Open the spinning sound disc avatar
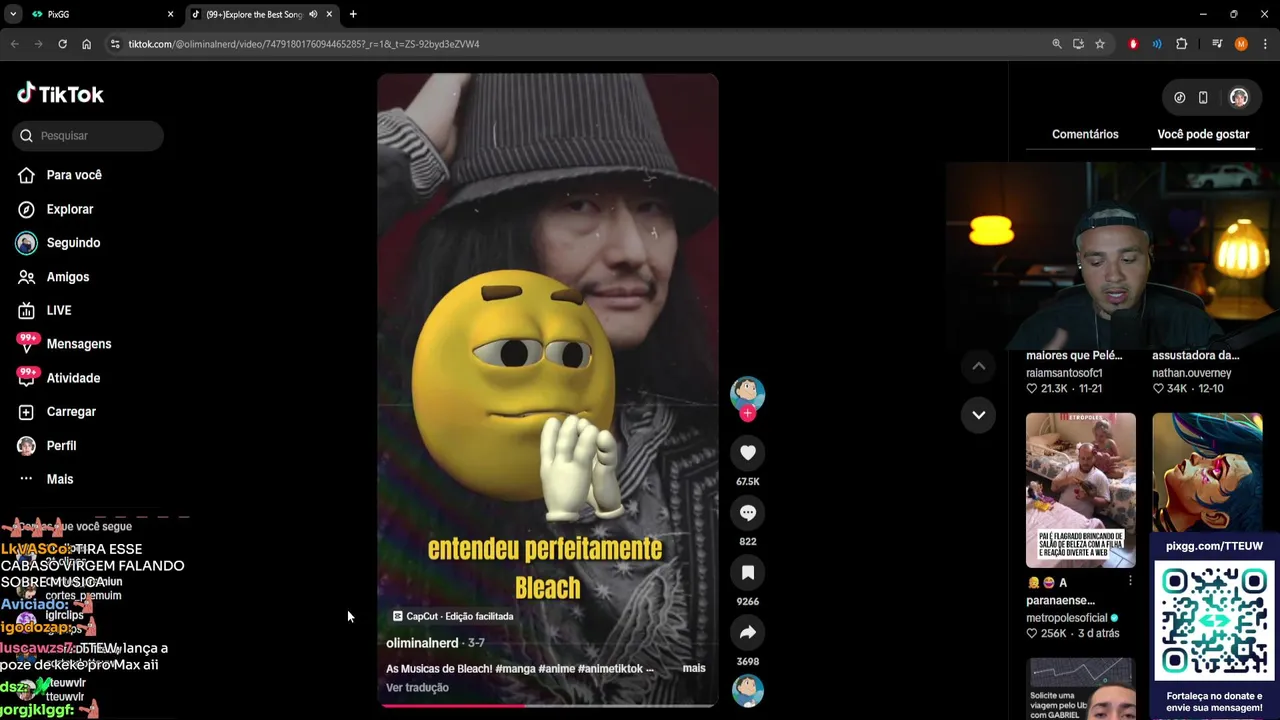Image resolution: width=1280 pixels, height=720 pixels. pos(747,690)
